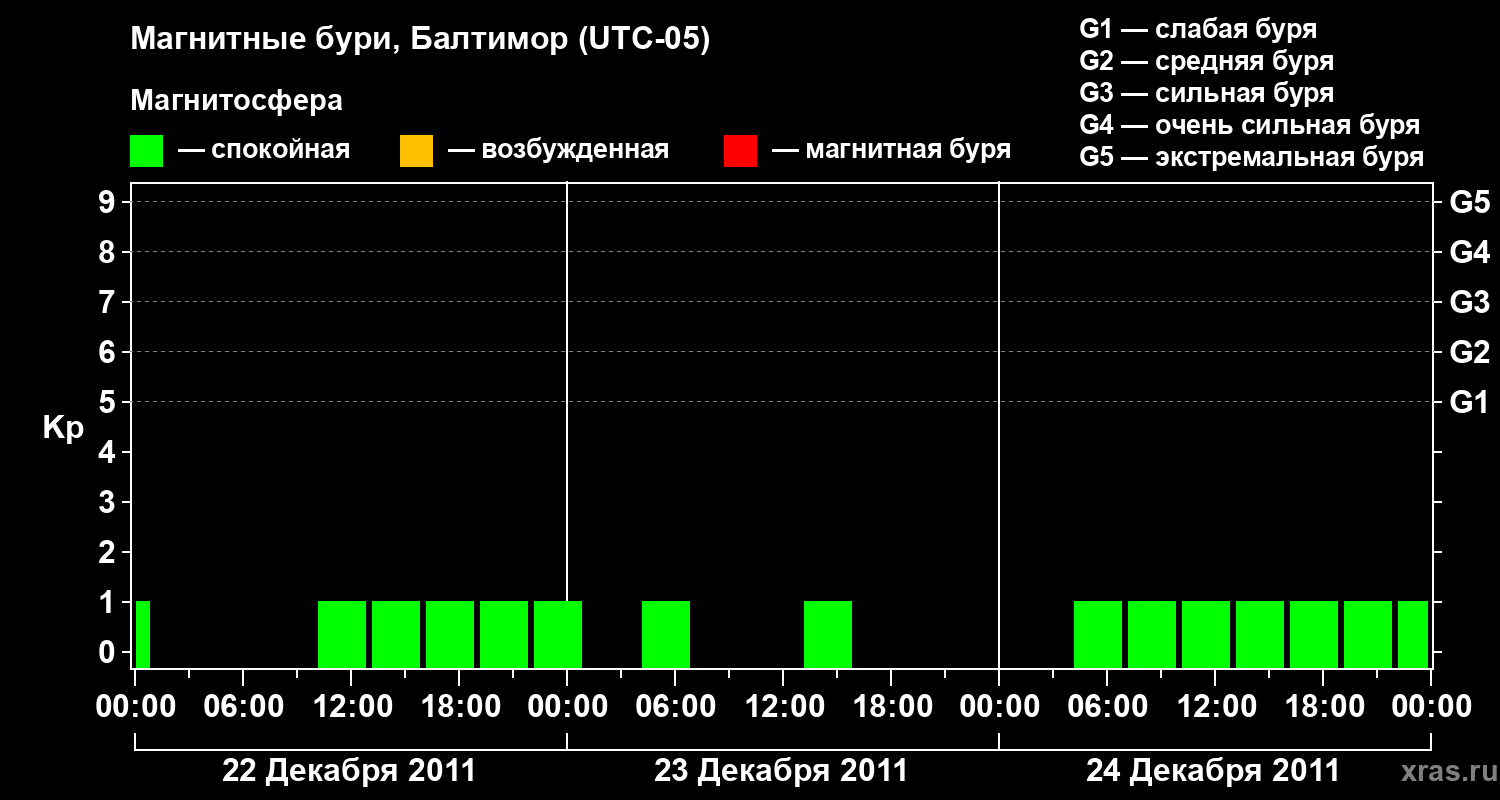1500x800 pixels.
Task: Click the green bar at 06:00 on 24 December
Action: (x=1098, y=634)
